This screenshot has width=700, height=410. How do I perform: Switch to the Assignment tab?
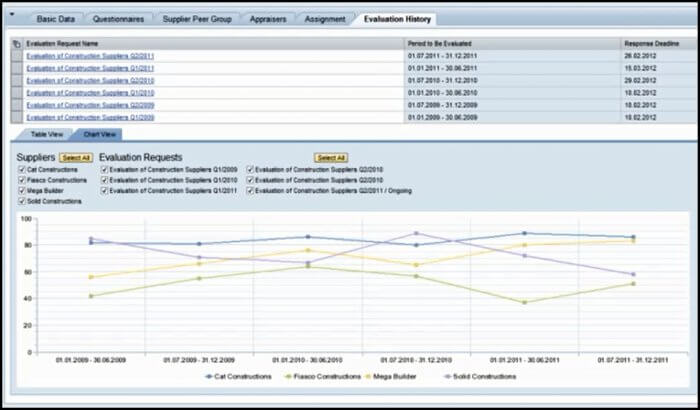325,19
